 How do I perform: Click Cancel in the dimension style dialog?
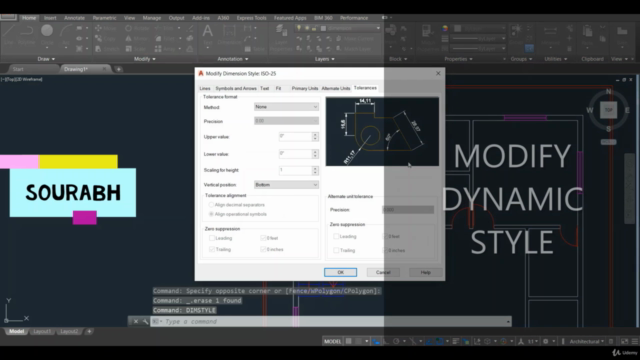click(x=383, y=272)
